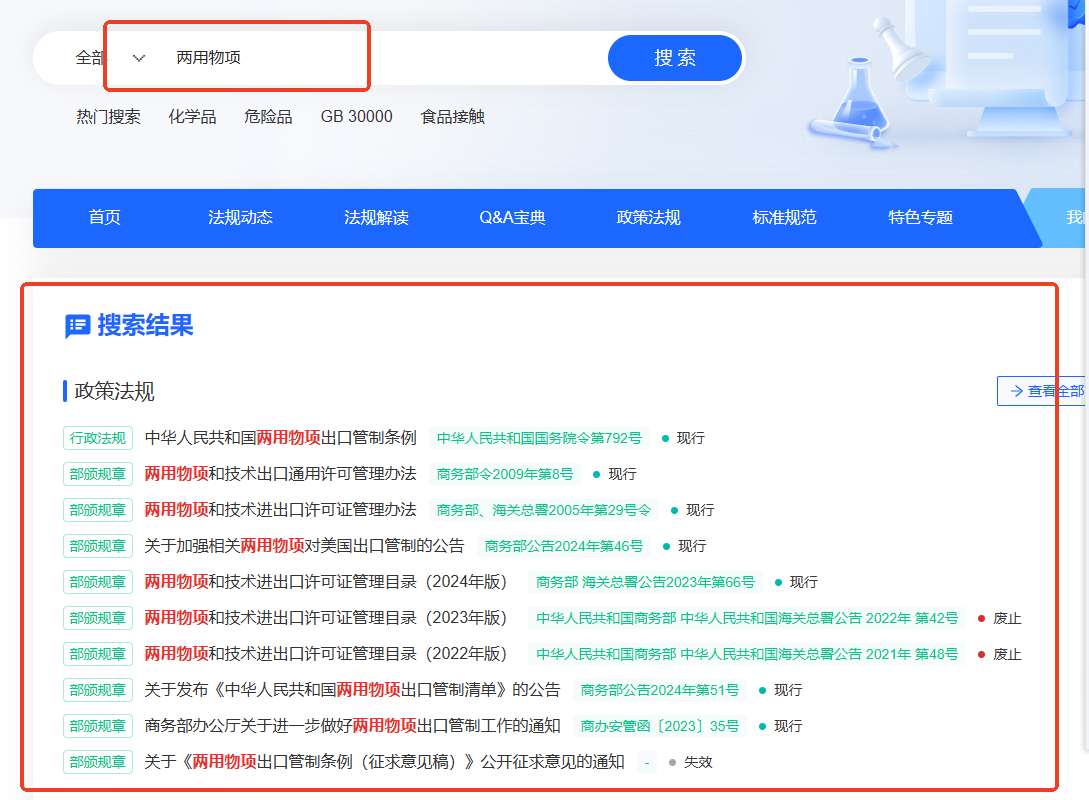Viewport: 1089px width, 800px height.
Task: Select hot search term GB 30000
Action: [356, 117]
